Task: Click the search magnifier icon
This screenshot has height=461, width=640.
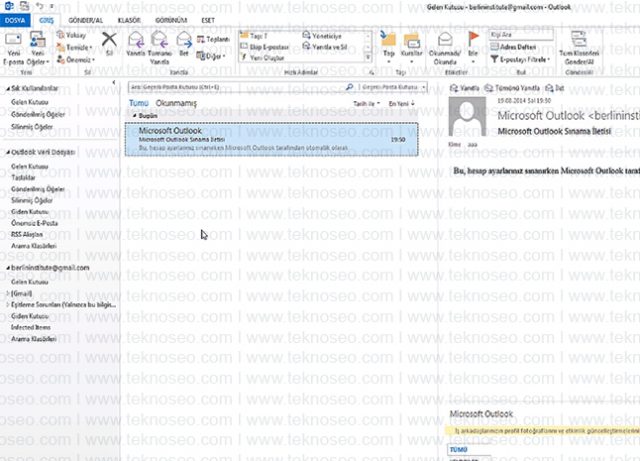Action: coord(349,87)
